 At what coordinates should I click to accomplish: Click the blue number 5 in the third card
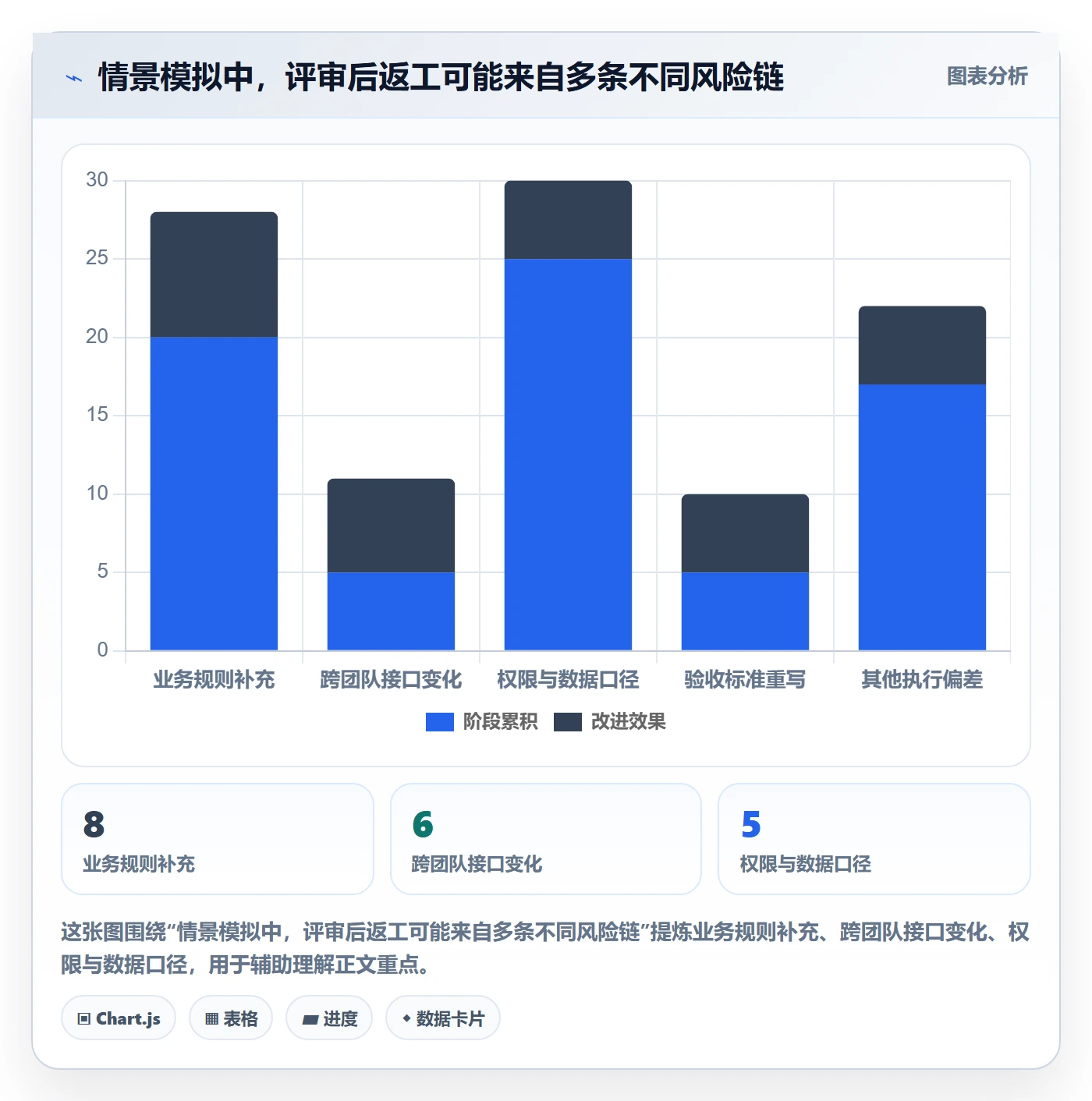coord(751,824)
